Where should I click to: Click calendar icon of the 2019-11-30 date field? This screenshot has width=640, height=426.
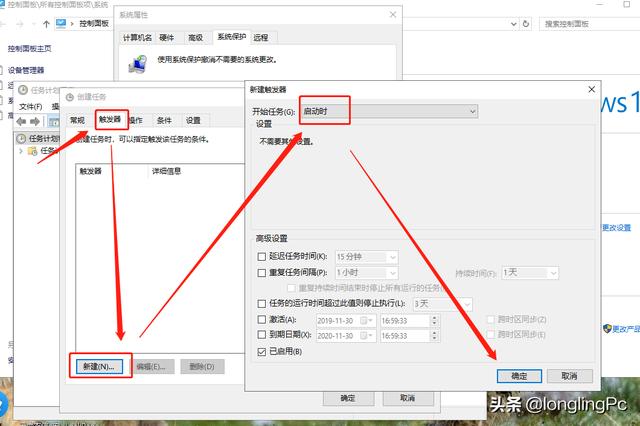[364, 321]
